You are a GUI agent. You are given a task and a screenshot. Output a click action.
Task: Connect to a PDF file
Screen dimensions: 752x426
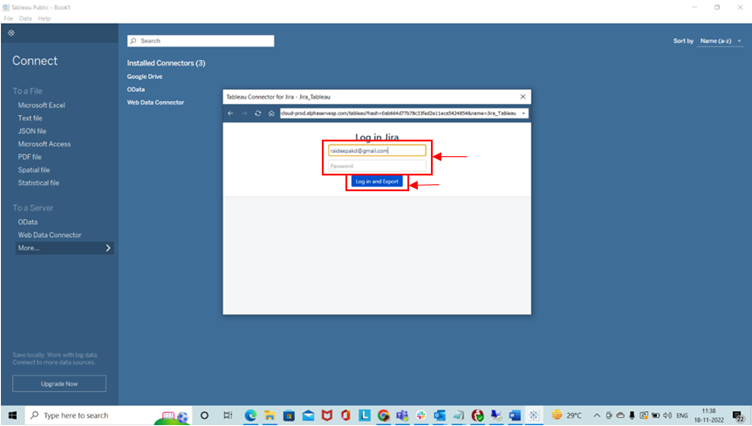(x=29, y=157)
